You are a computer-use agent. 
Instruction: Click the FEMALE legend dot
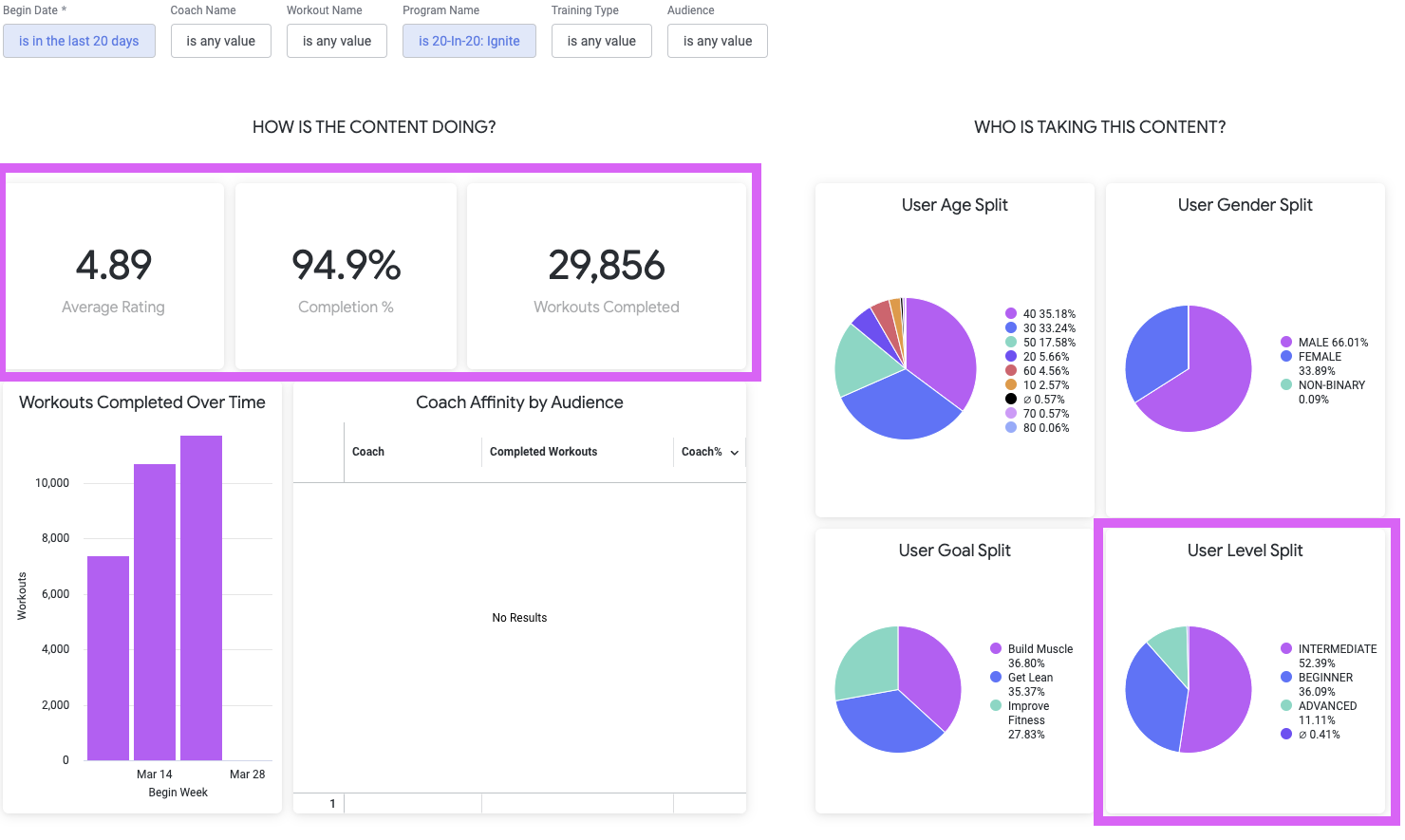coord(1286,356)
